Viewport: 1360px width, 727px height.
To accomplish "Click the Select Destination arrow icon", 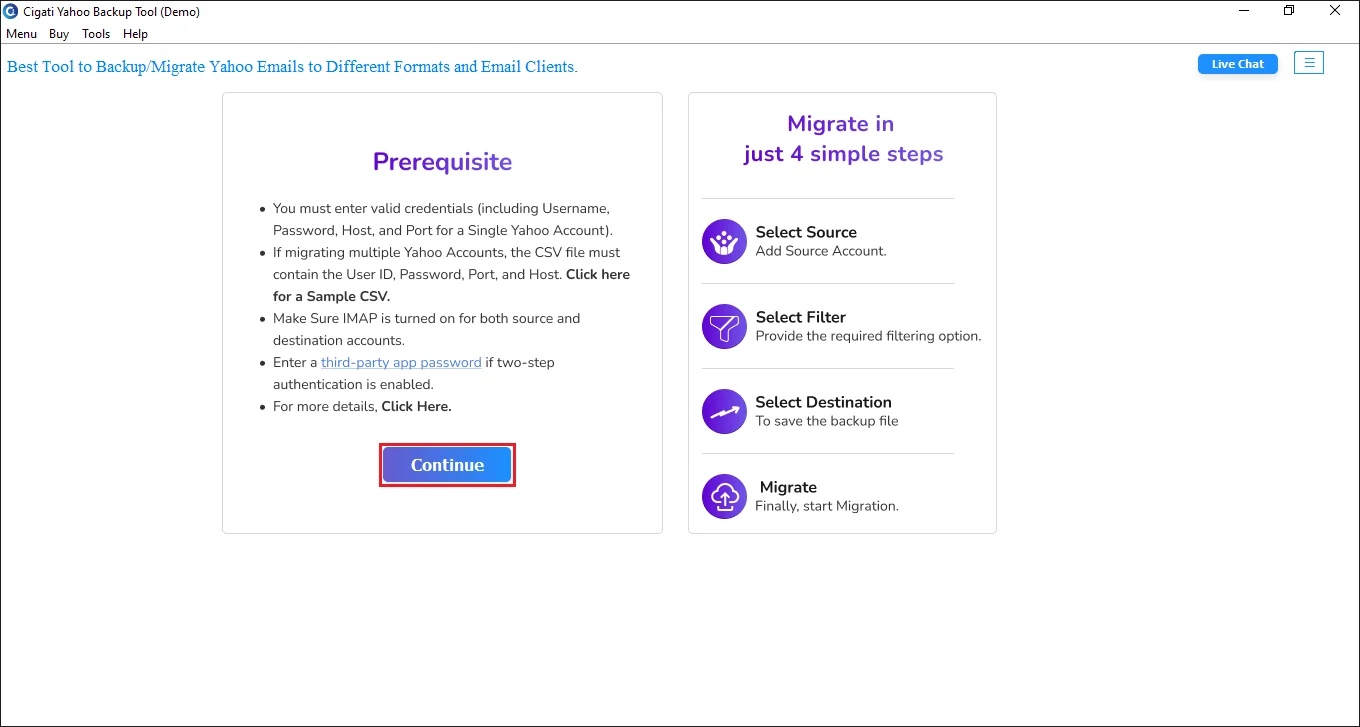I will 724,411.
